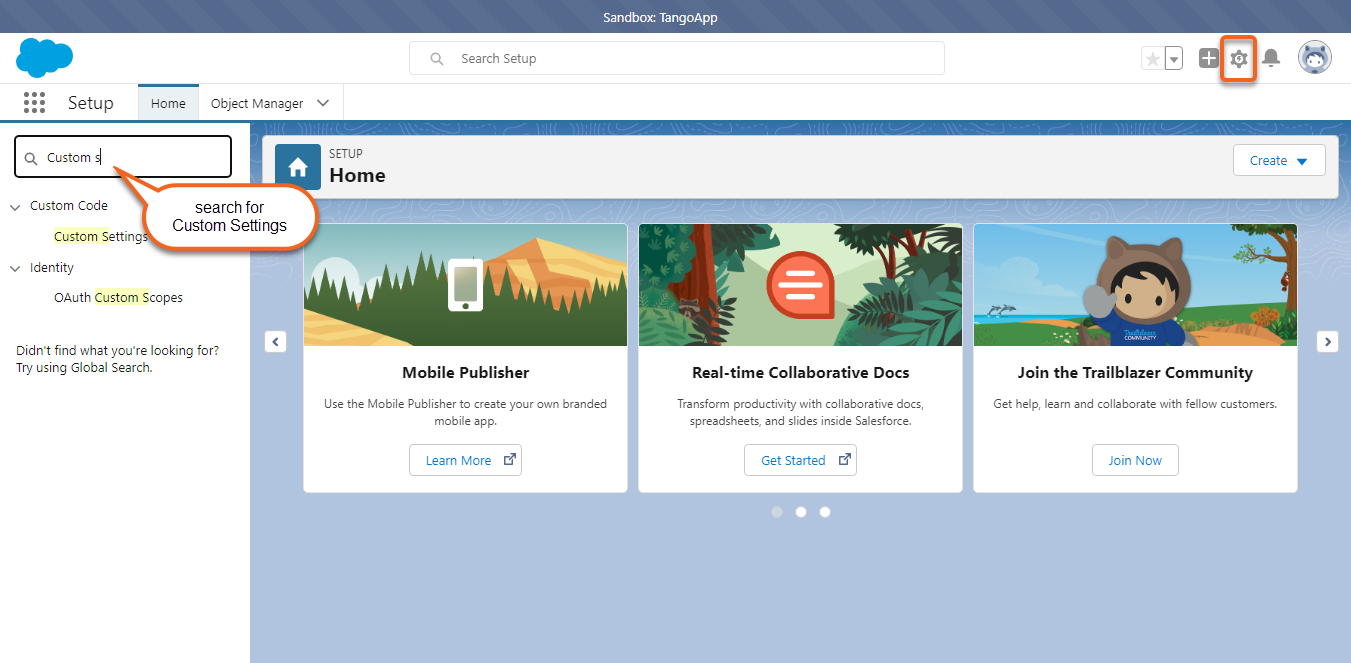Screen dimensions: 1351x663
Task: Click inside the Quick Find search field
Action: click(122, 156)
